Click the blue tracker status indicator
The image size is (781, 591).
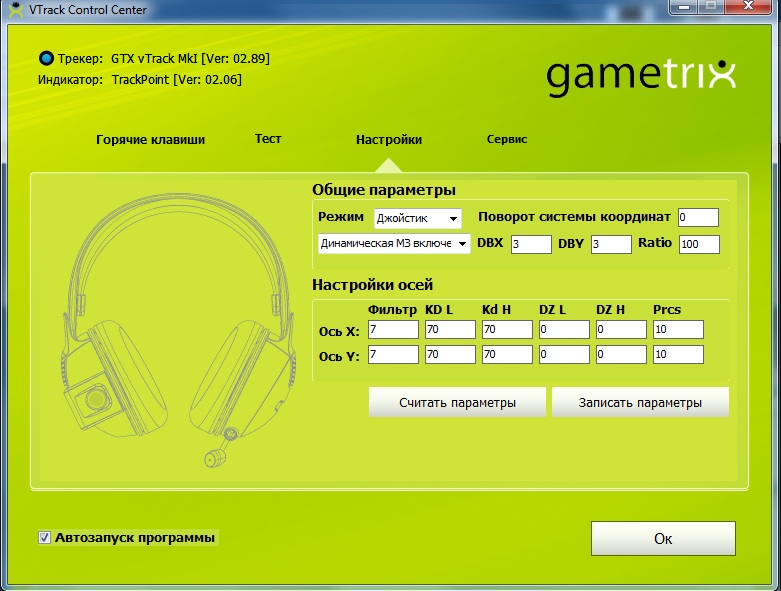[46, 59]
